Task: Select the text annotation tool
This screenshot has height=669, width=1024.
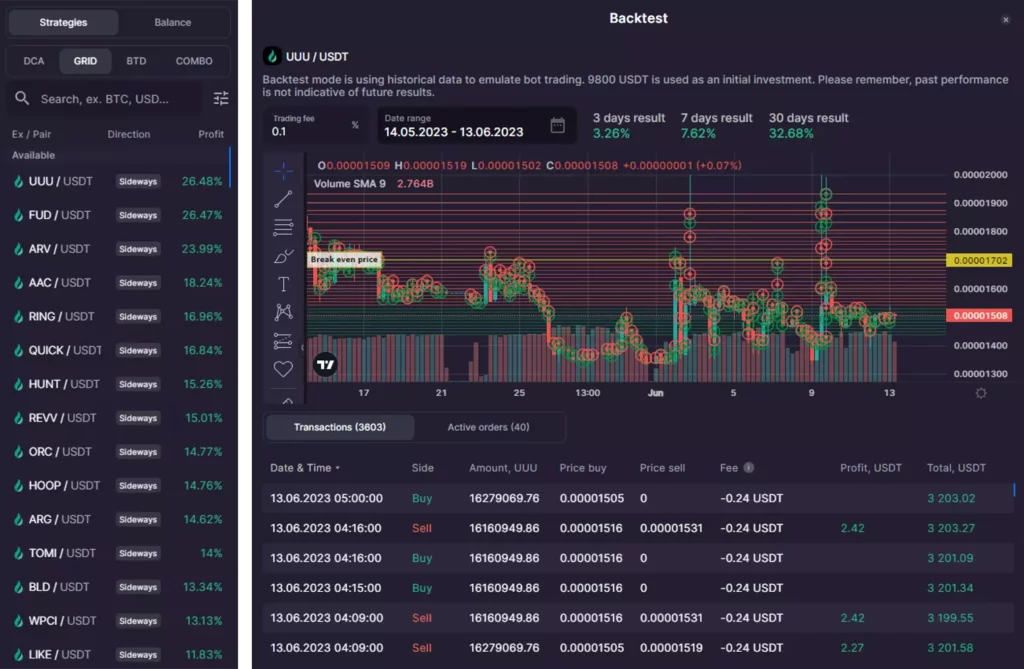Action: tap(283, 283)
